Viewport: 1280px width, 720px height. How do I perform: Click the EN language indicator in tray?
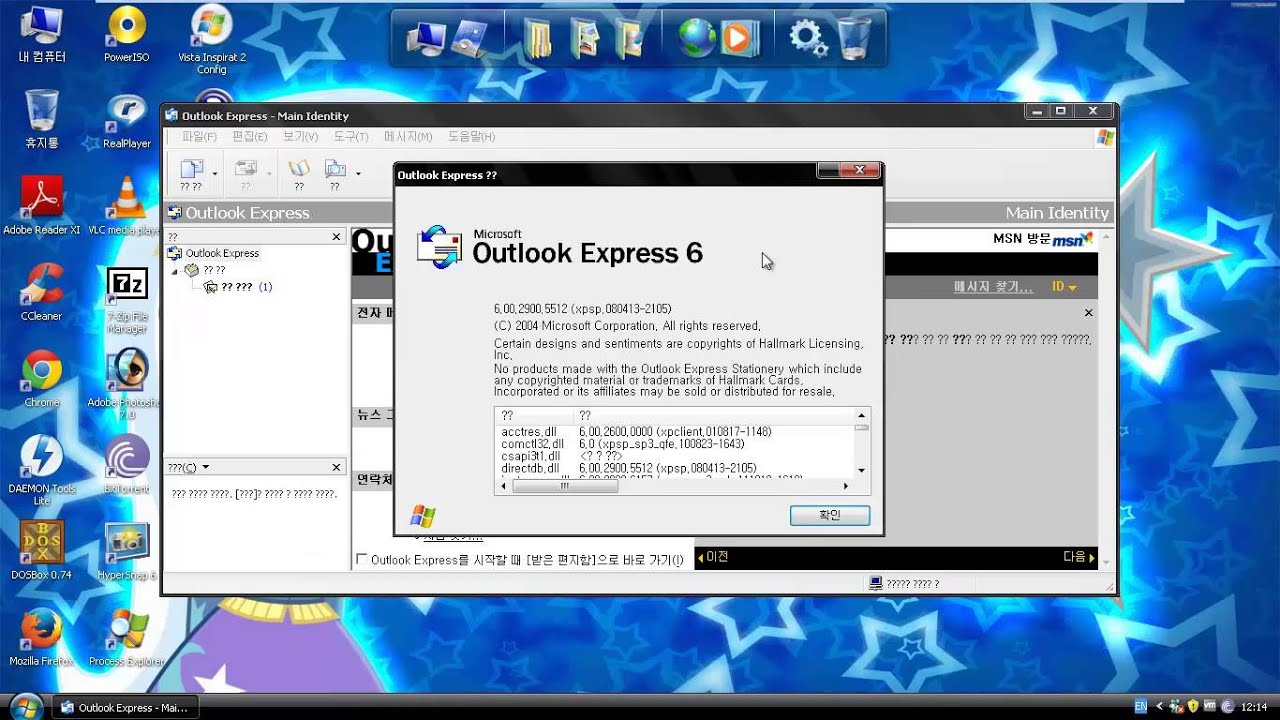[1141, 706]
